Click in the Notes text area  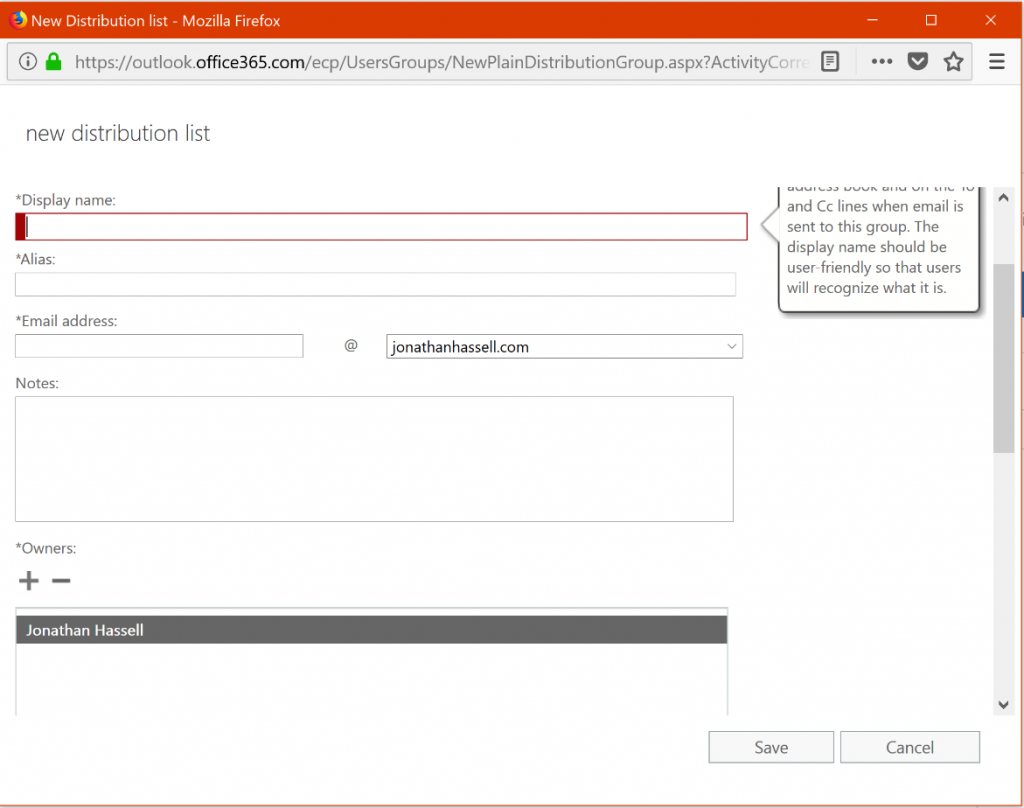tap(374, 458)
